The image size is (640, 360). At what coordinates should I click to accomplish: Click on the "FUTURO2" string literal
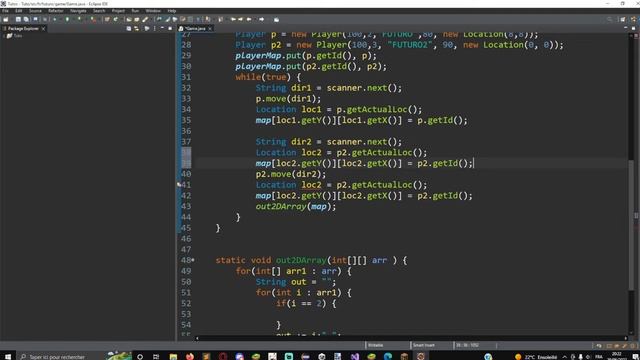point(409,45)
